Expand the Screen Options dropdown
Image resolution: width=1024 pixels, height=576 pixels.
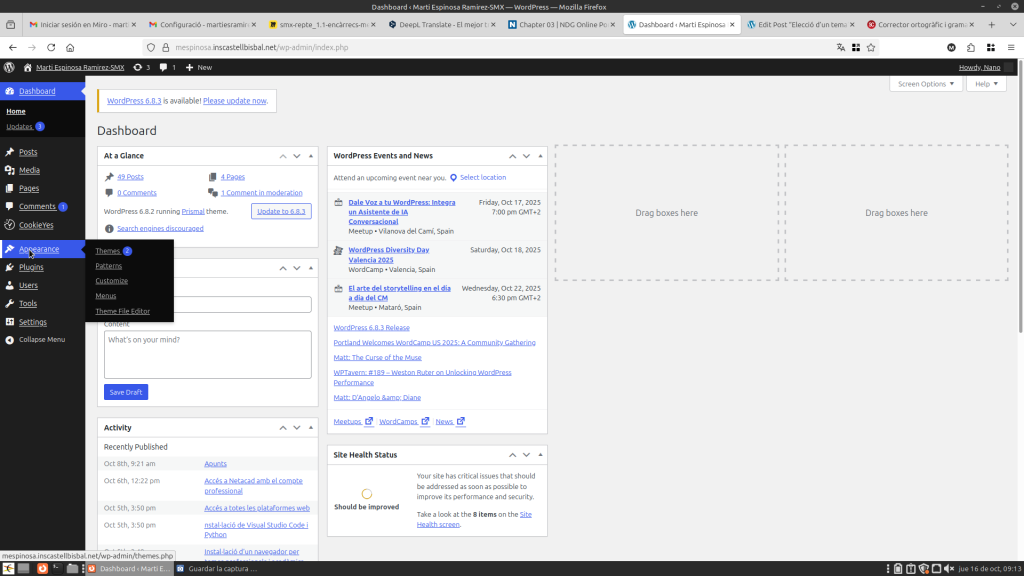(926, 84)
